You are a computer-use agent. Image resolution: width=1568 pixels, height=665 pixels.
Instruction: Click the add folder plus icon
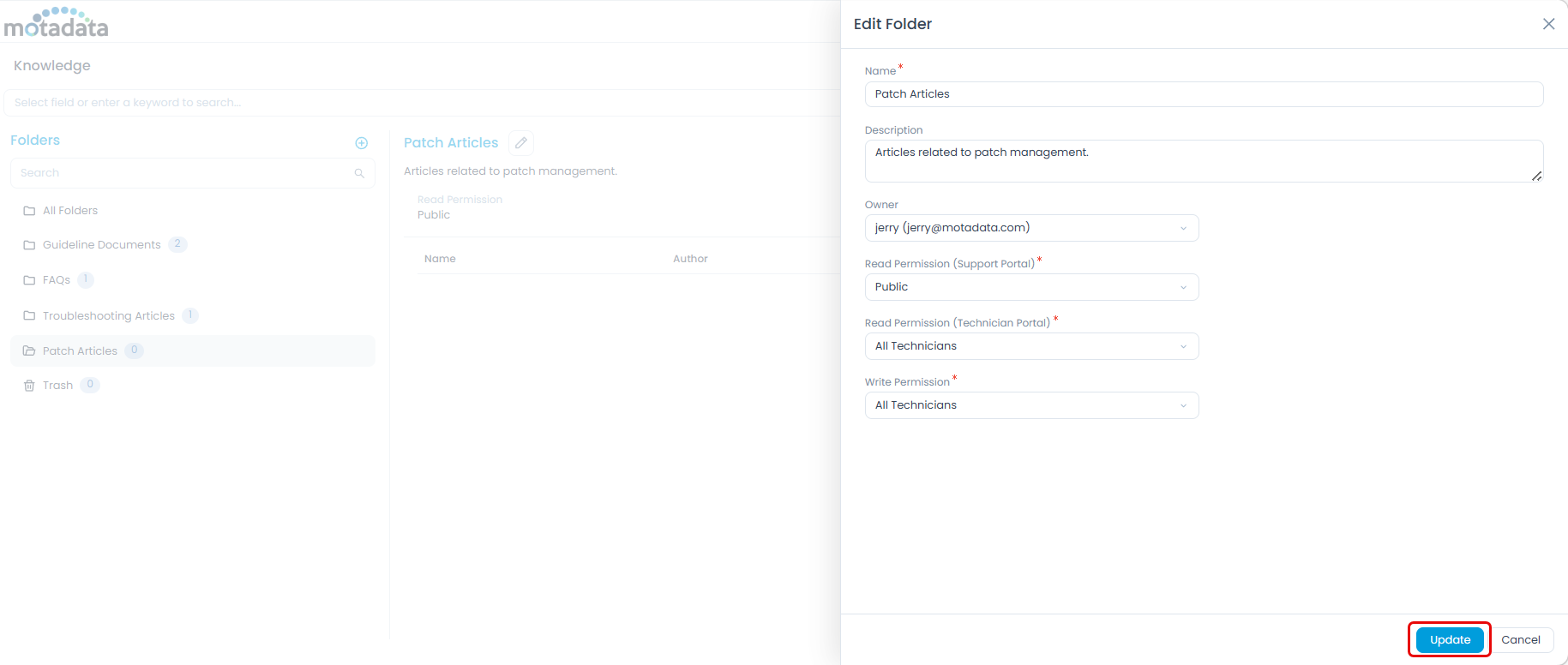point(362,143)
